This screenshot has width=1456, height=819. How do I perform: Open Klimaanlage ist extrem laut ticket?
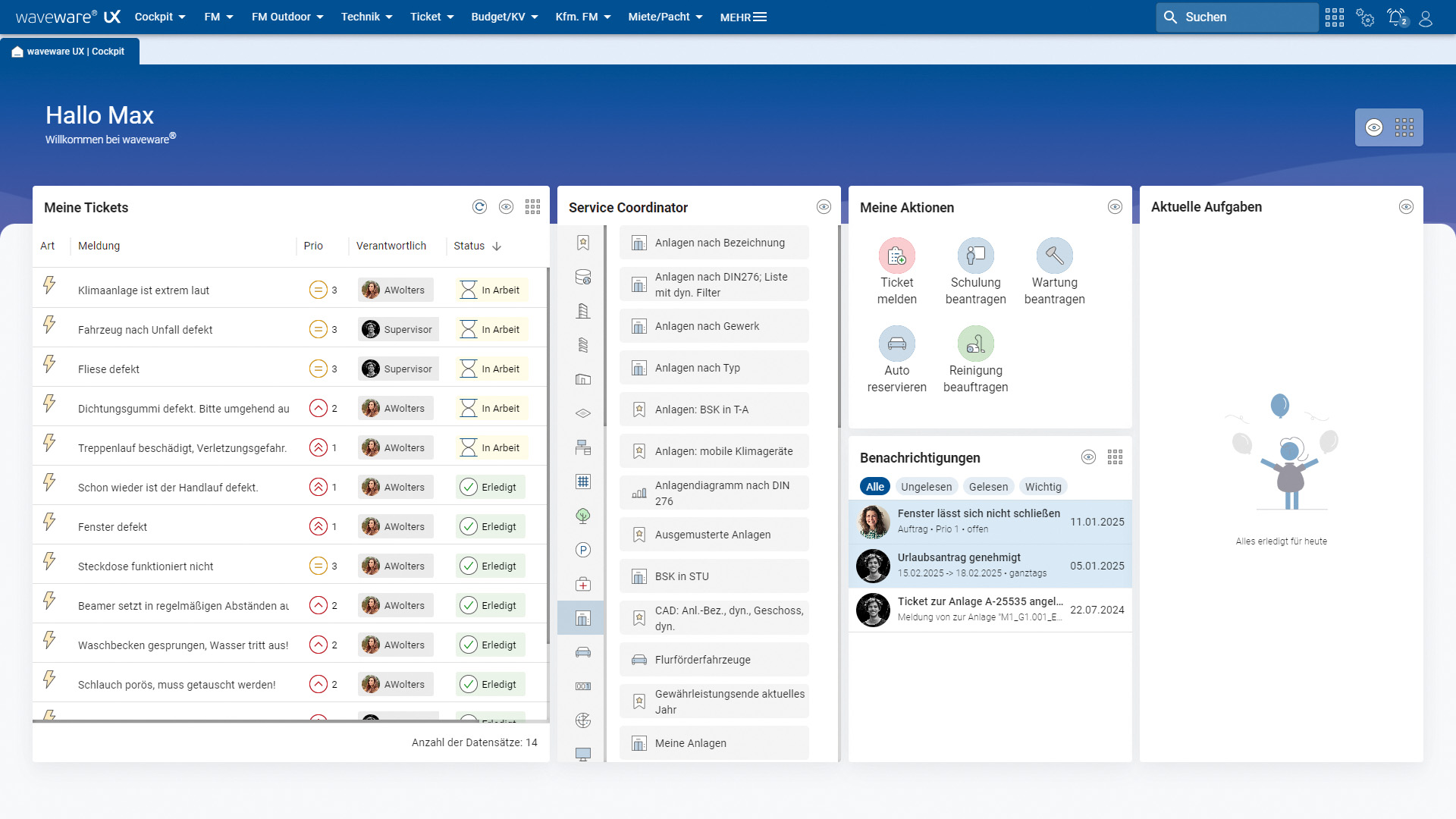[143, 290]
